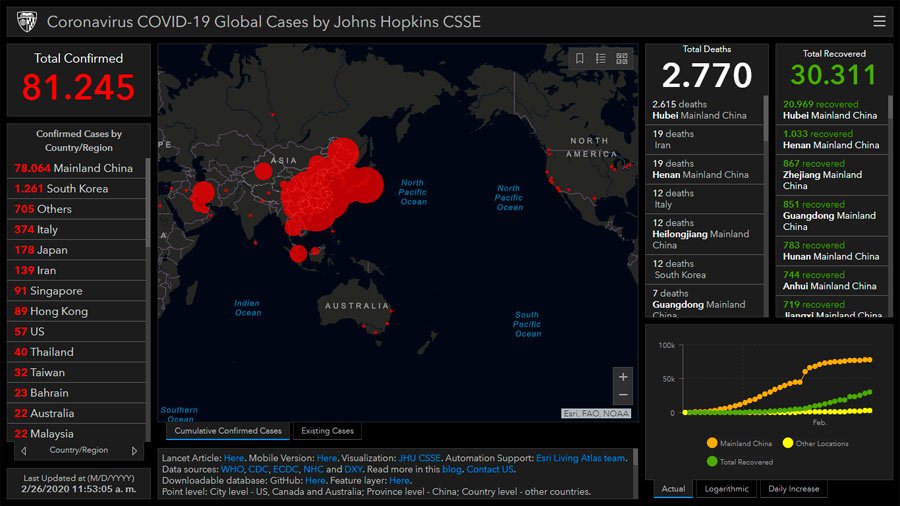Open the Feature layer Here link
This screenshot has height=506, width=900.
point(399,481)
